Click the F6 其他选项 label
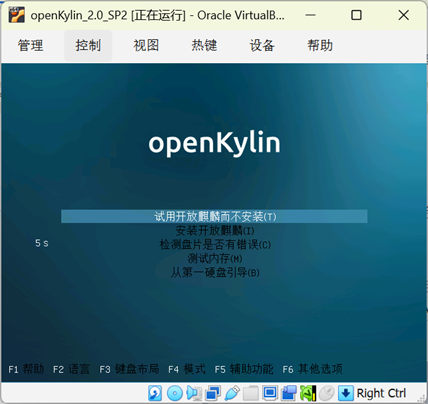Screen dimensions: 428x404 [312, 369]
